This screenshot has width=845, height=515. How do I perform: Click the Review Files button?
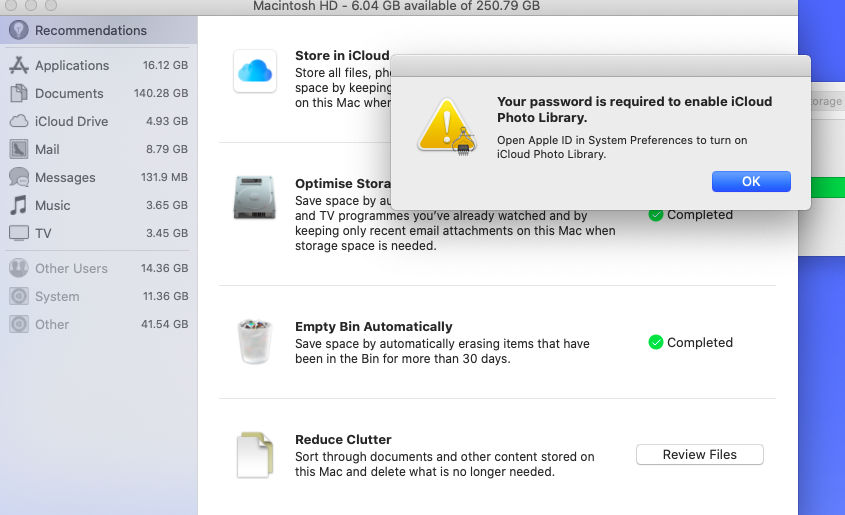coord(699,455)
